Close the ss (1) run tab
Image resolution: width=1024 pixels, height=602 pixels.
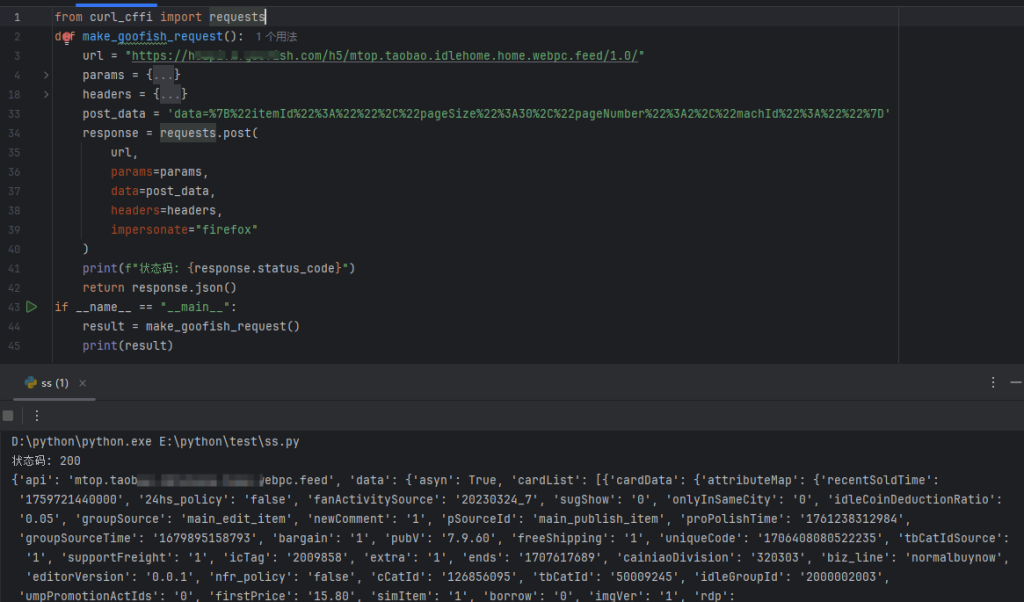(x=83, y=383)
